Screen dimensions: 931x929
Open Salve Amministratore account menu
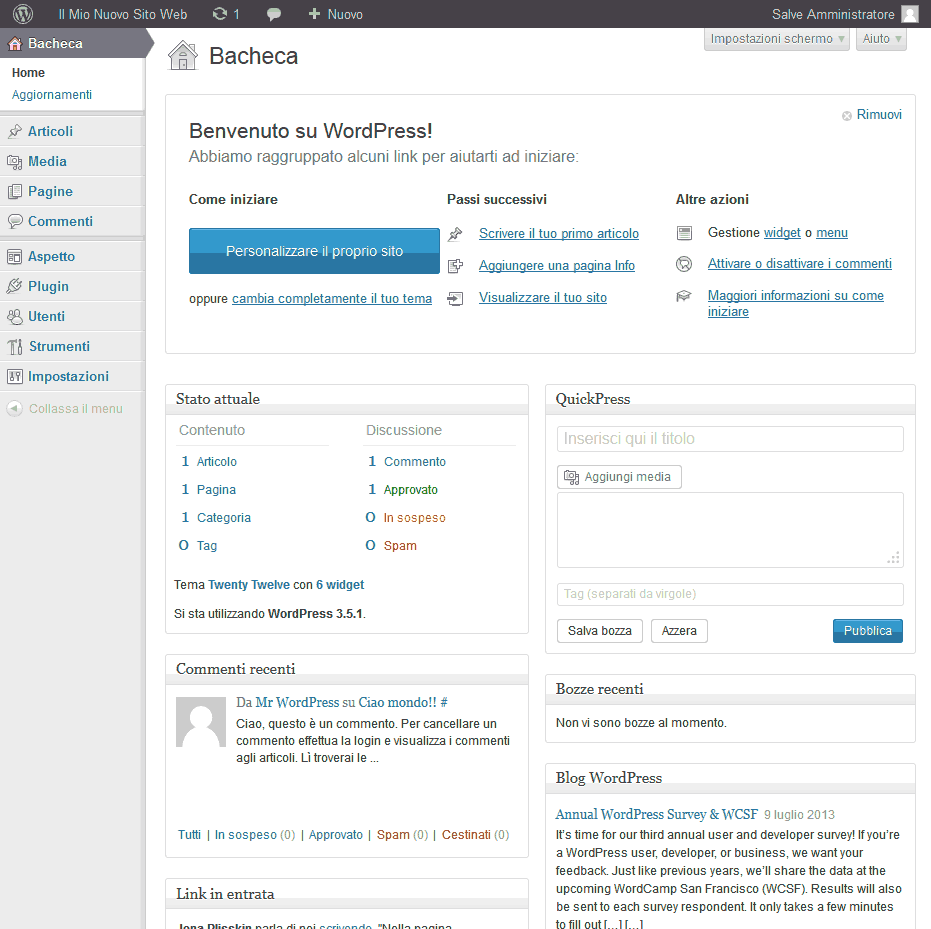click(x=845, y=14)
